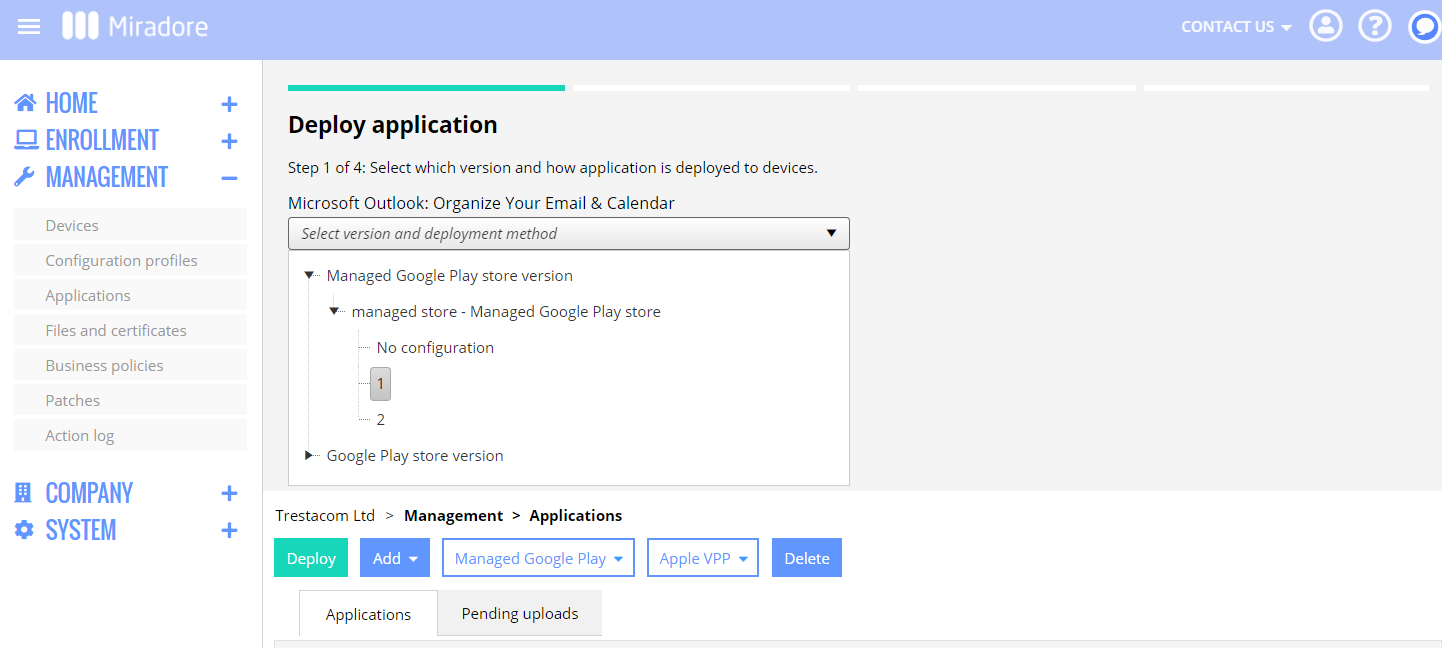Open the Contact Us dropdown
This screenshot has height=648, width=1442.
pos(1236,27)
